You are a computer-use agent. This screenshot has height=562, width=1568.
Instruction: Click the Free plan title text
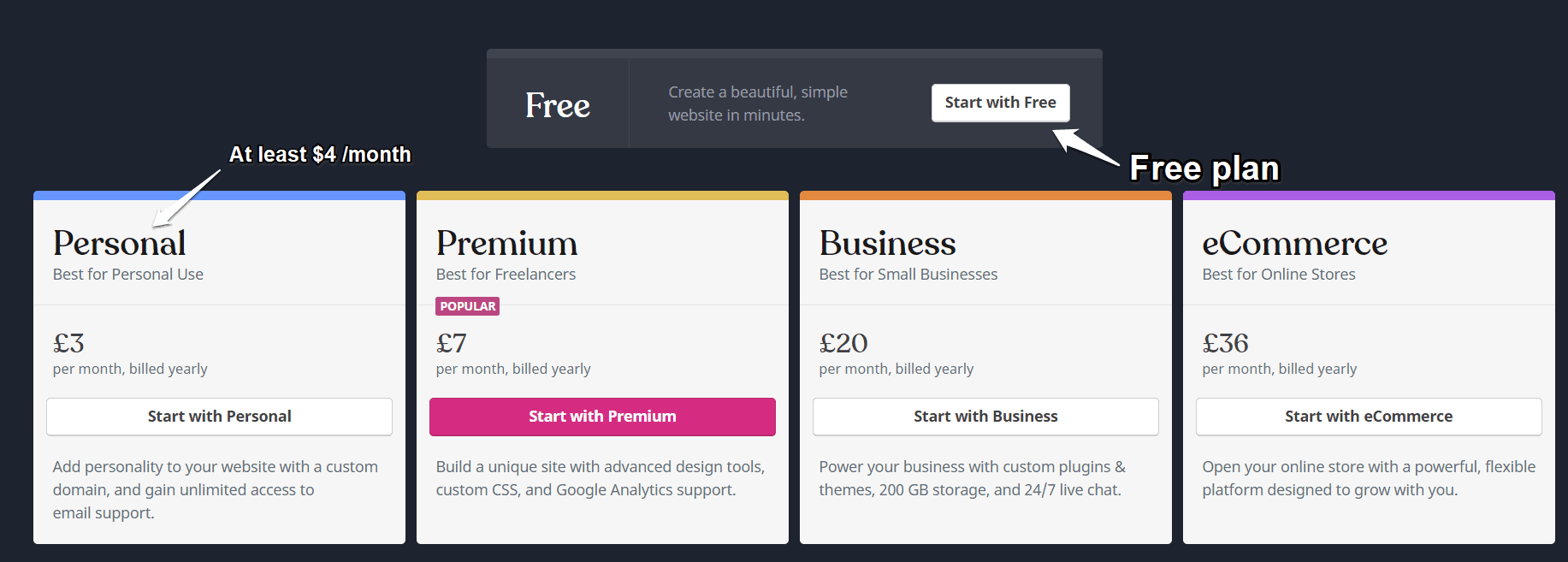558,105
